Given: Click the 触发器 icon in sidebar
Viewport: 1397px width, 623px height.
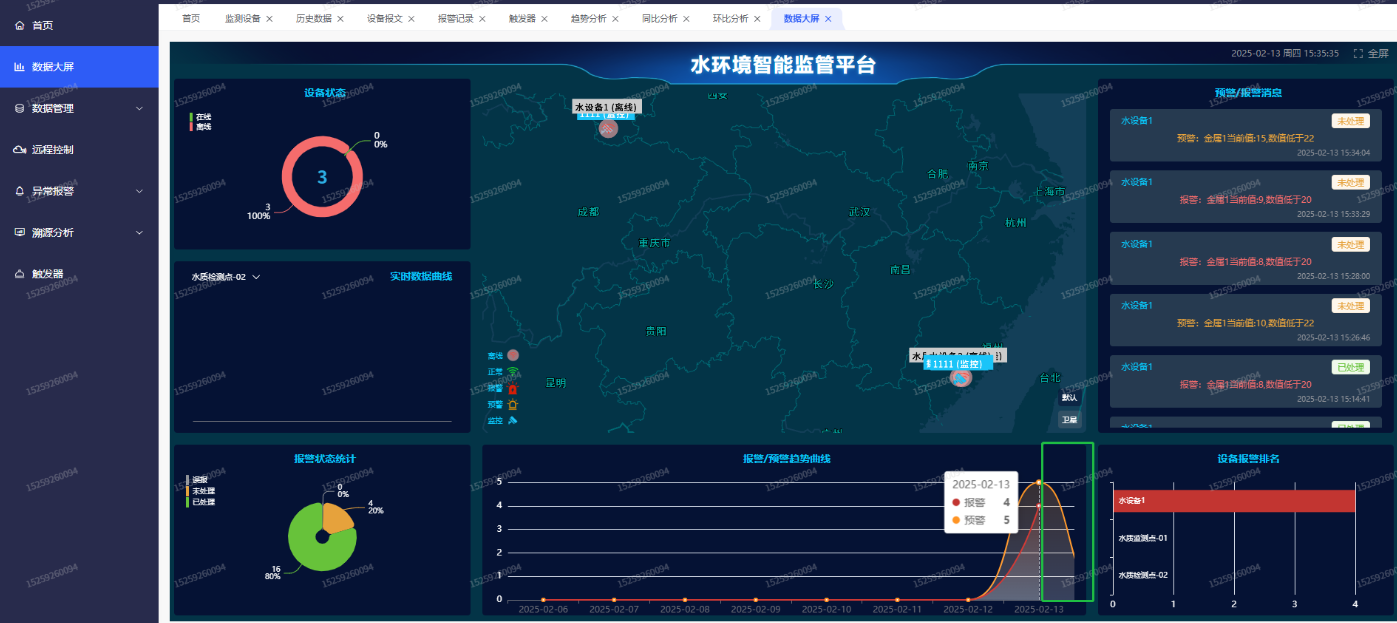Looking at the screenshot, I should [x=19, y=274].
